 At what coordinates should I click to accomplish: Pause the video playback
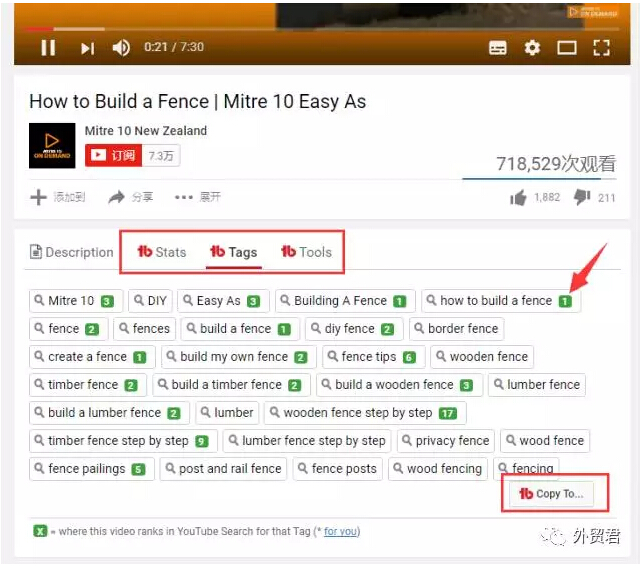coord(48,48)
